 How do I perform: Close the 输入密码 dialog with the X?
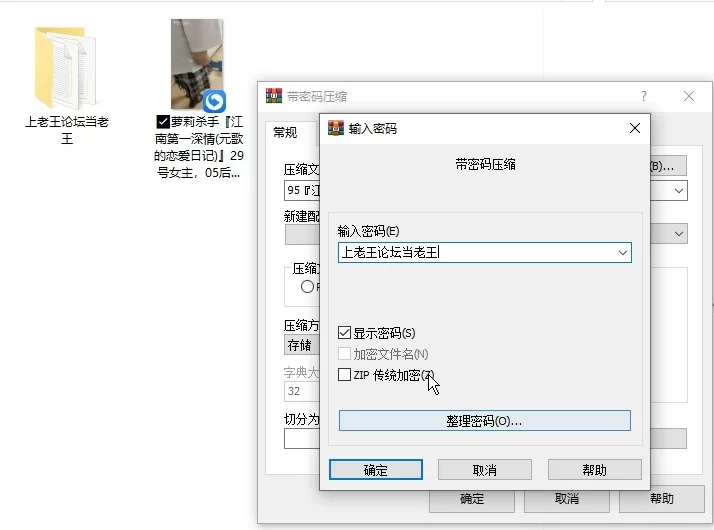(634, 128)
